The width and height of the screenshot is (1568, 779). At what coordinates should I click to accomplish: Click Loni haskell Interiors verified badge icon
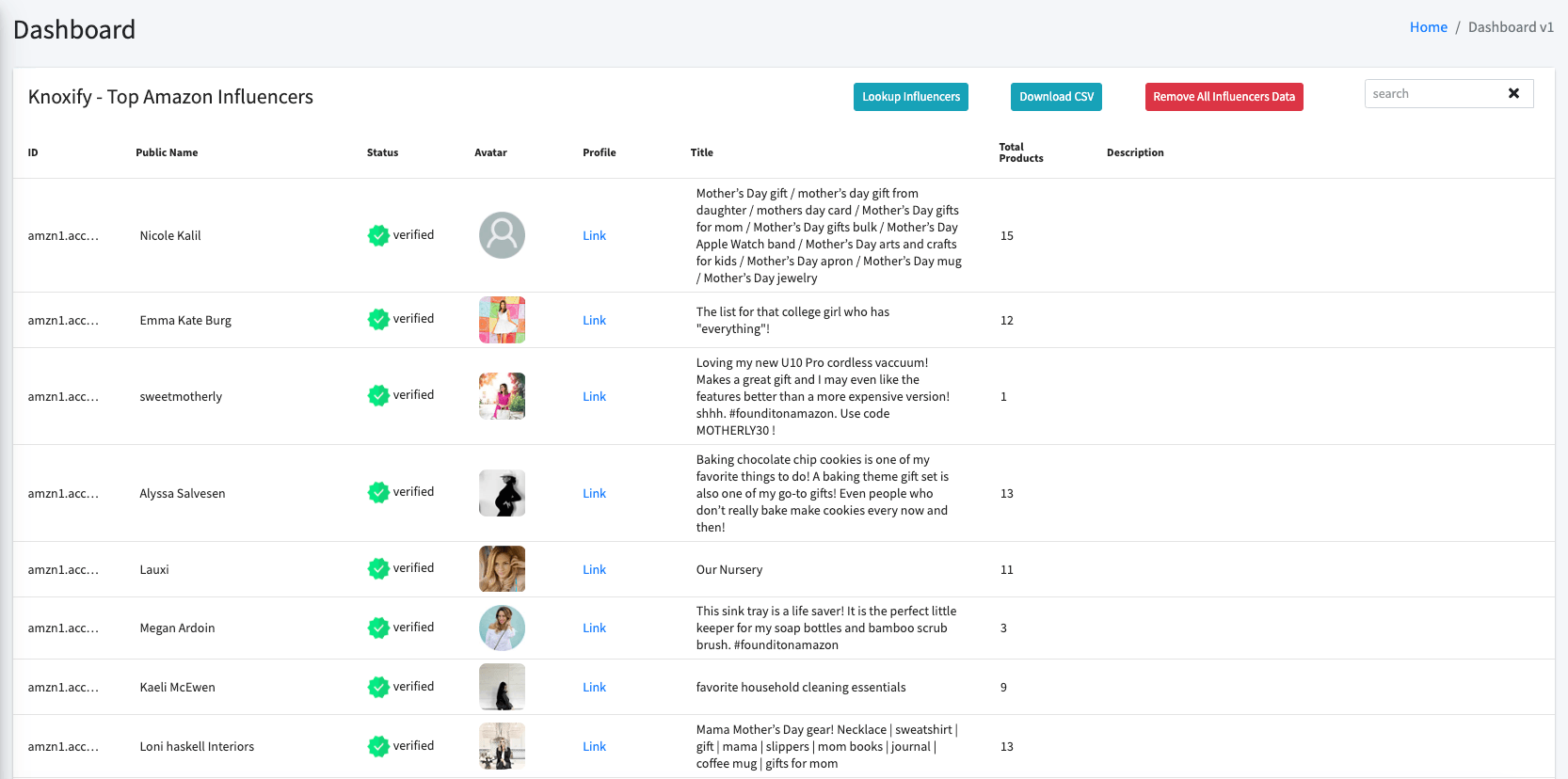[x=378, y=746]
